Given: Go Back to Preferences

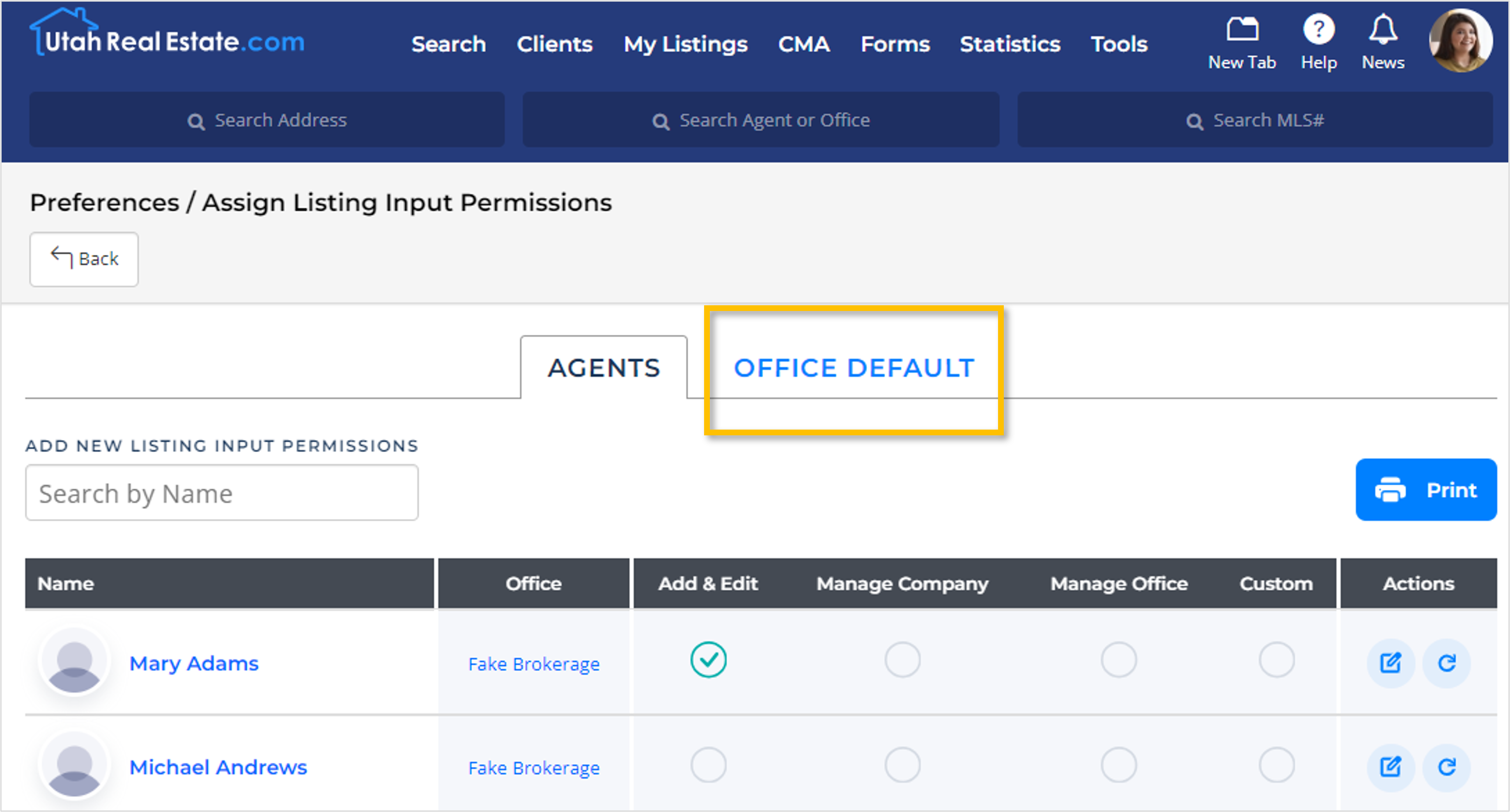Looking at the screenshot, I should [85, 259].
